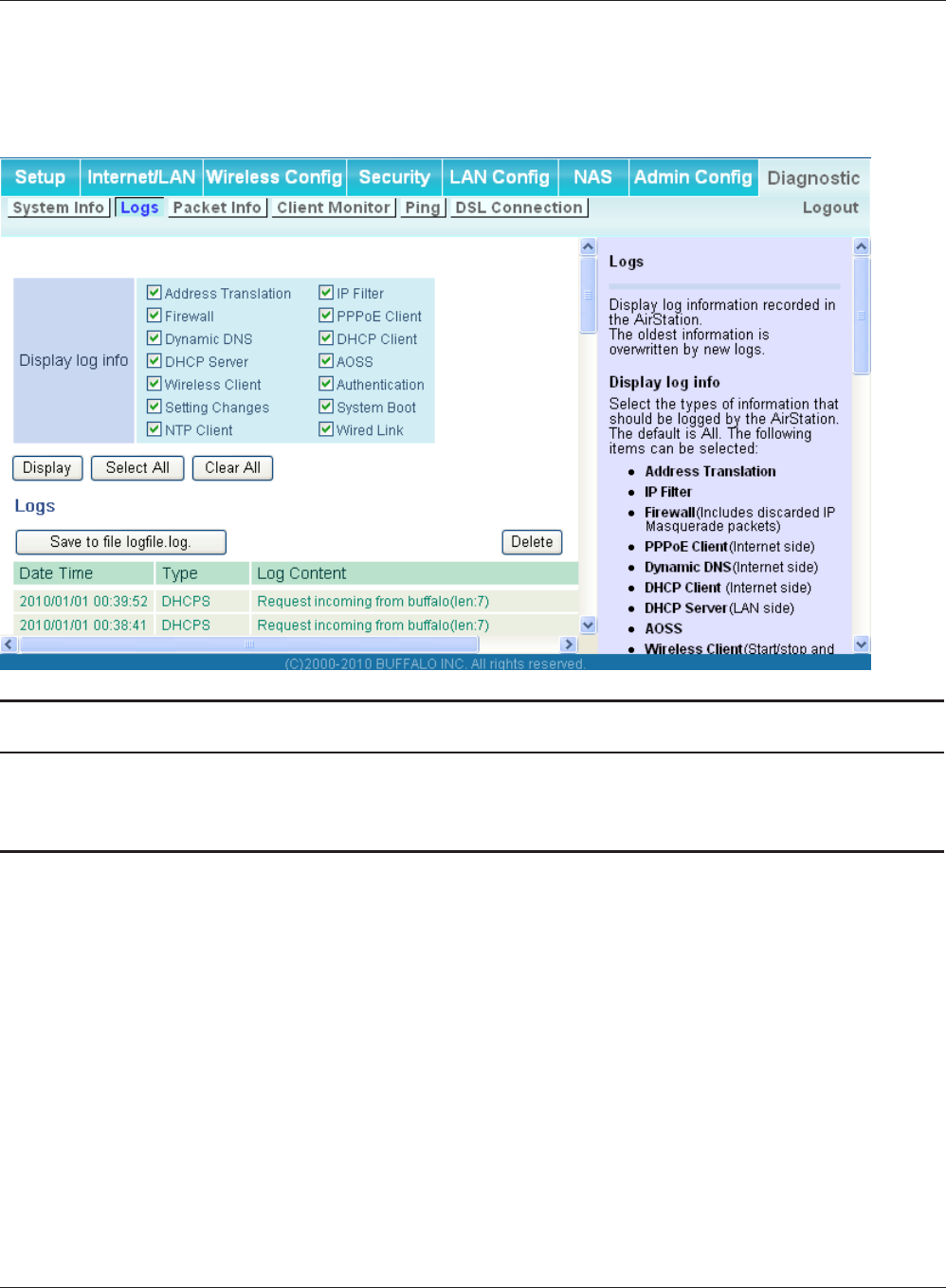Click the Select All button
The height and width of the screenshot is (1288, 946).
[x=137, y=468]
